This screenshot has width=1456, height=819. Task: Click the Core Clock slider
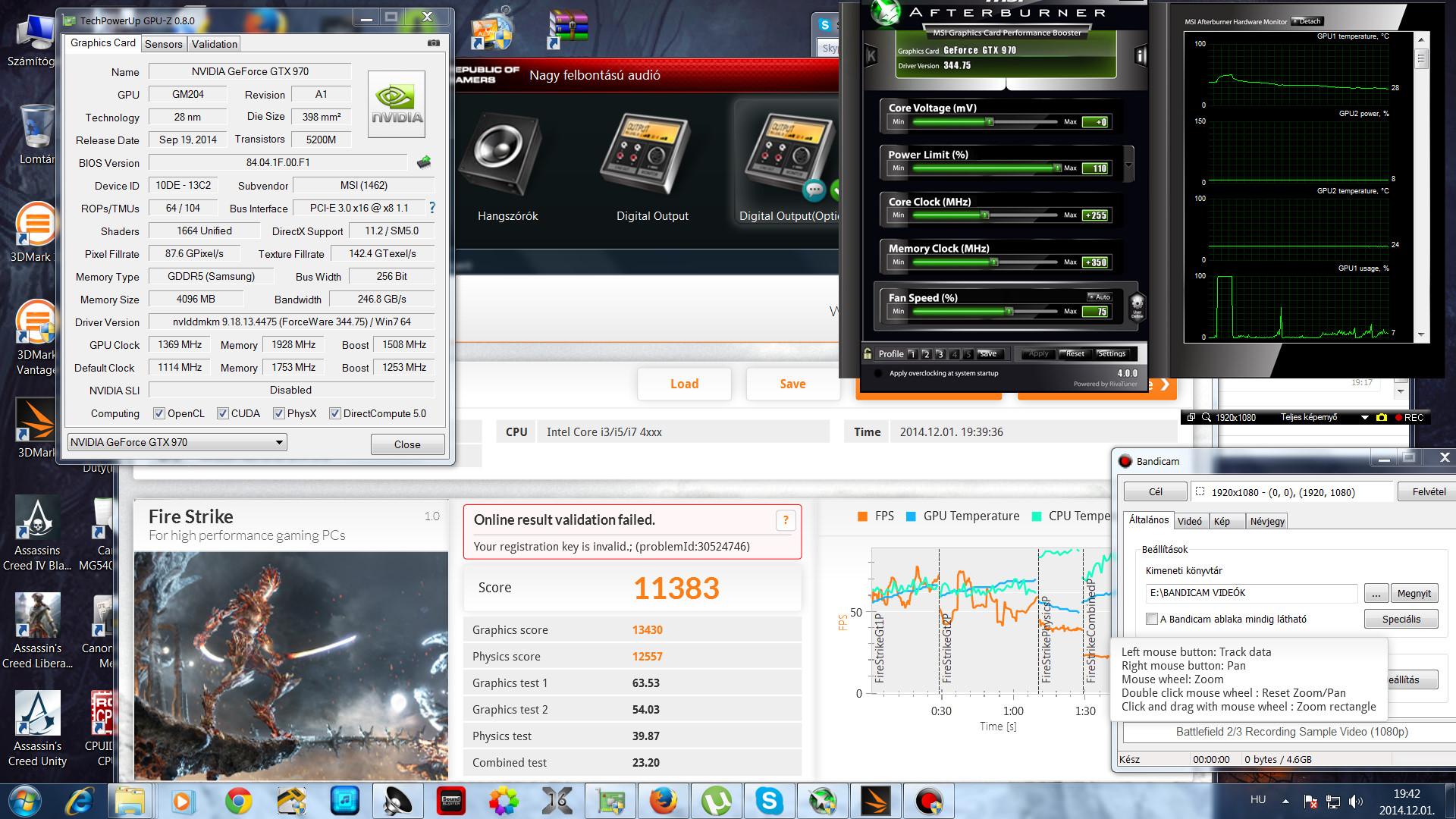point(984,215)
